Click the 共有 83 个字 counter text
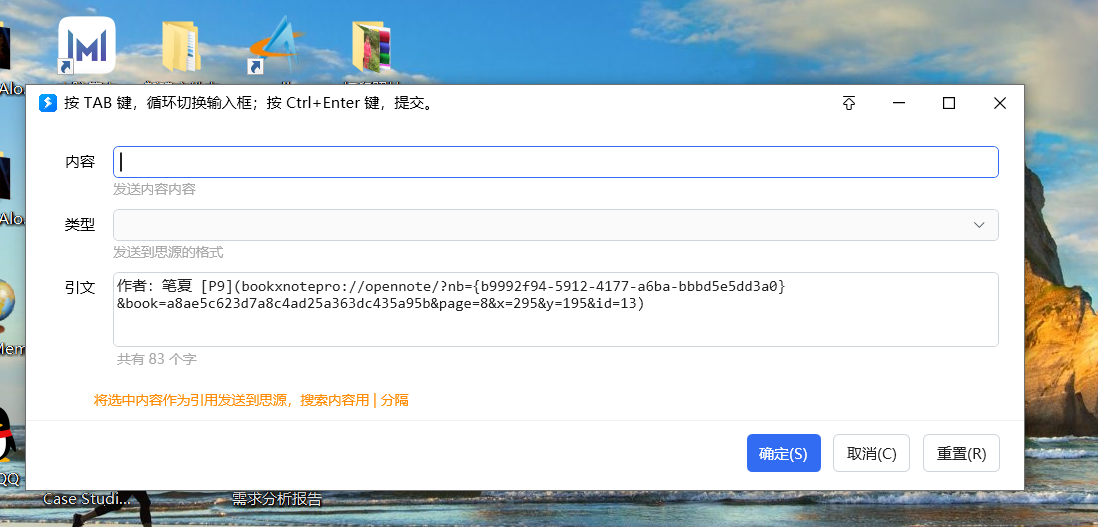The width and height of the screenshot is (1098, 527). [x=157, y=360]
